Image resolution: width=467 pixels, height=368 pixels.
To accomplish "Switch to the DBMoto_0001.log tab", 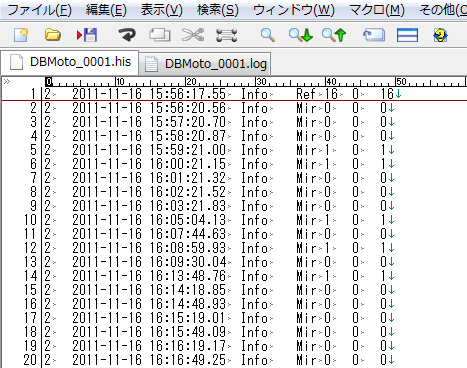I will [205, 64].
